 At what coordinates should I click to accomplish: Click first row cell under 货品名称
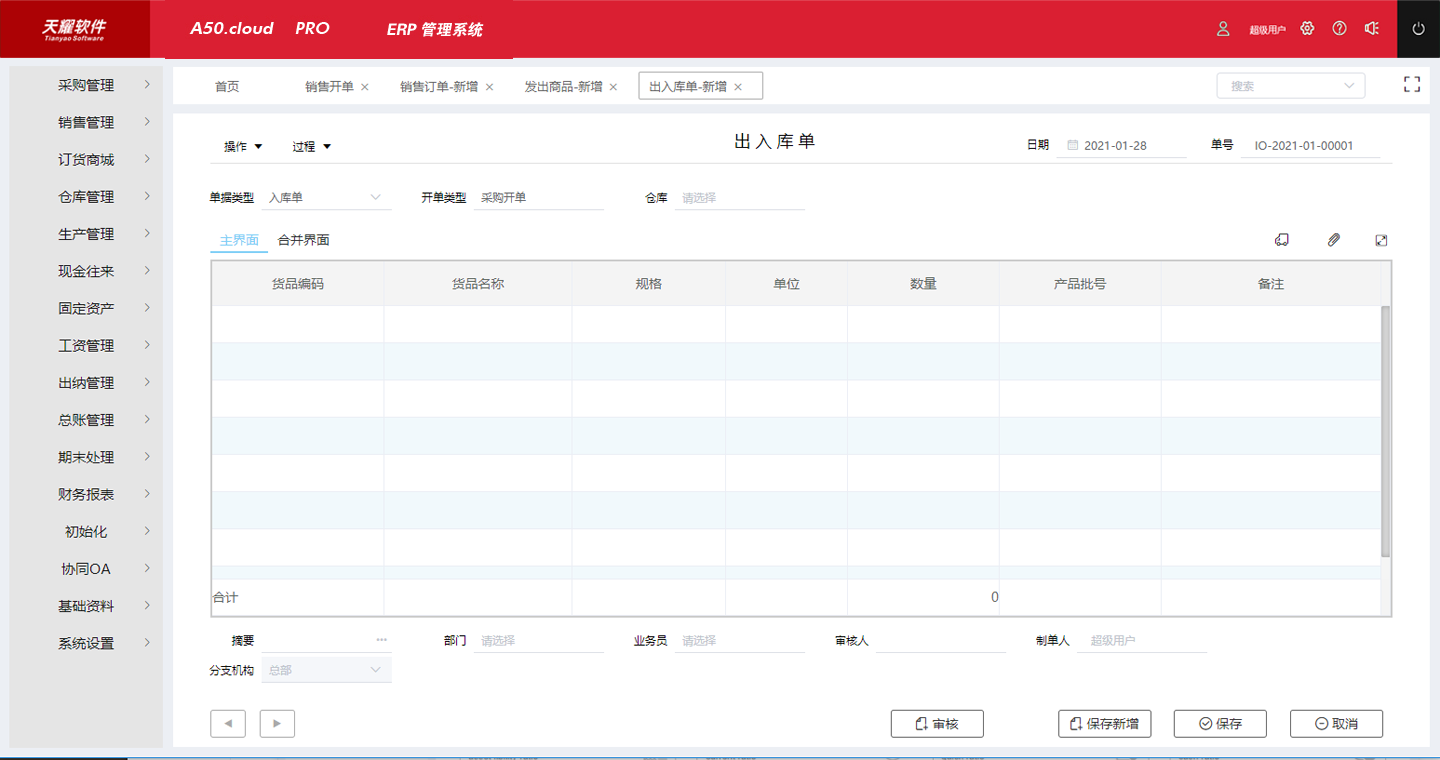coord(478,324)
